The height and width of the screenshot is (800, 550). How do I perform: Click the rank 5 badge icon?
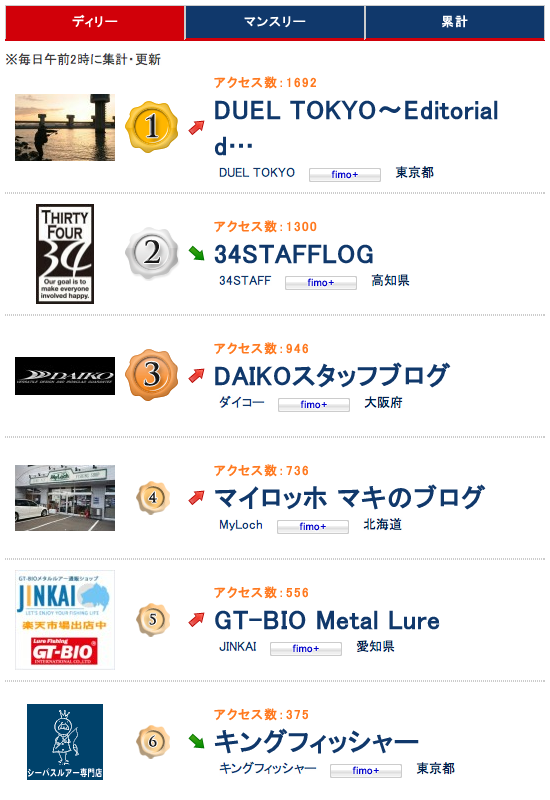[x=153, y=619]
